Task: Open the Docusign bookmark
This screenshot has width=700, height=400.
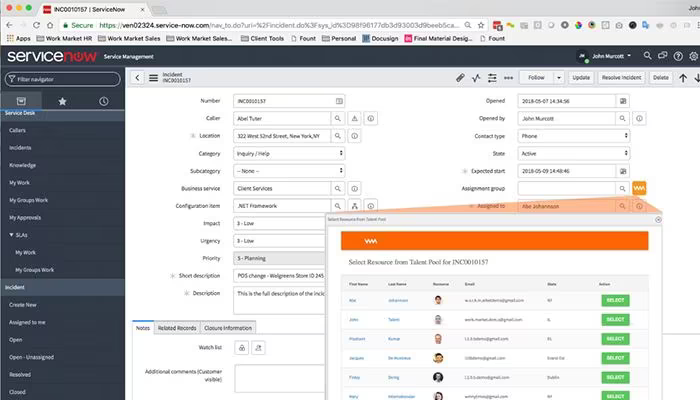Action: (x=380, y=38)
